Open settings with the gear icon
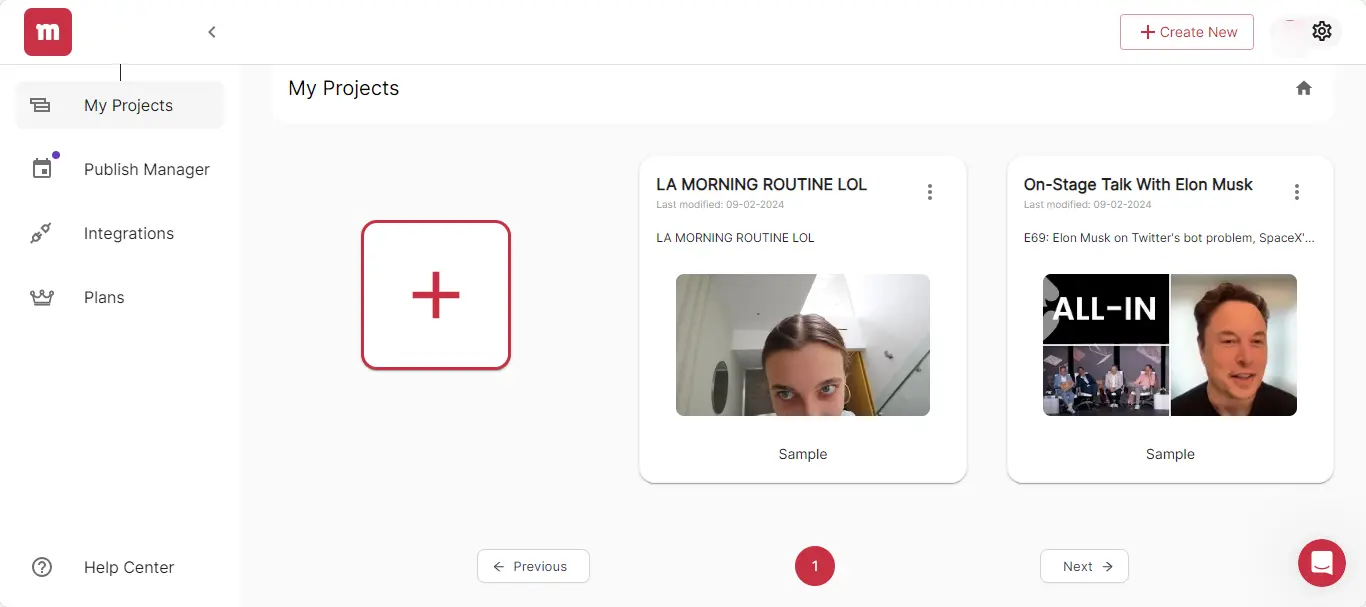1366x607 pixels. point(1322,31)
